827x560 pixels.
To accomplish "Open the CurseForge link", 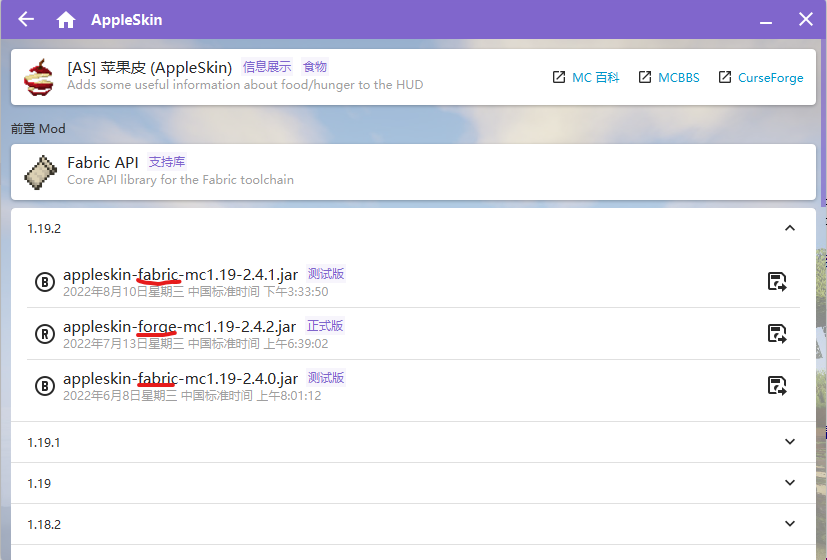I will 760,77.
